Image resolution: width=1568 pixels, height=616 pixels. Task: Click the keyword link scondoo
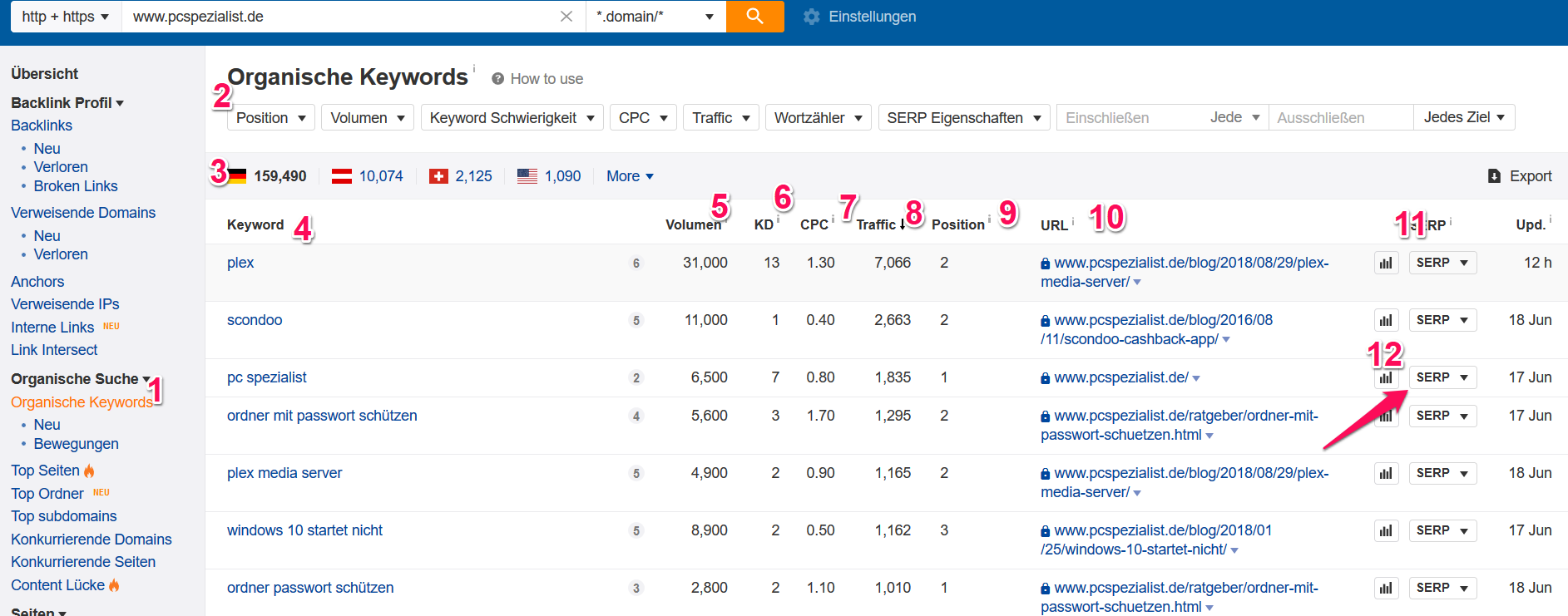coord(255,320)
